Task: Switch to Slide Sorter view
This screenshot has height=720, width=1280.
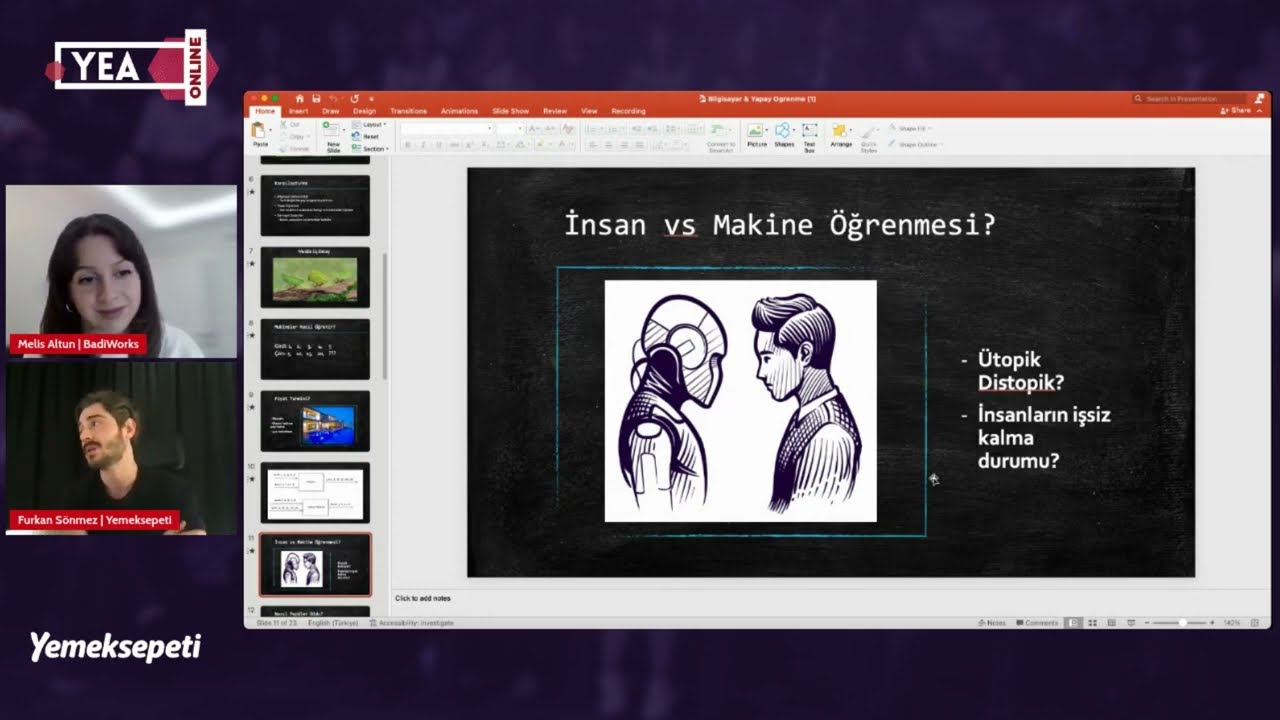Action: click(1092, 622)
